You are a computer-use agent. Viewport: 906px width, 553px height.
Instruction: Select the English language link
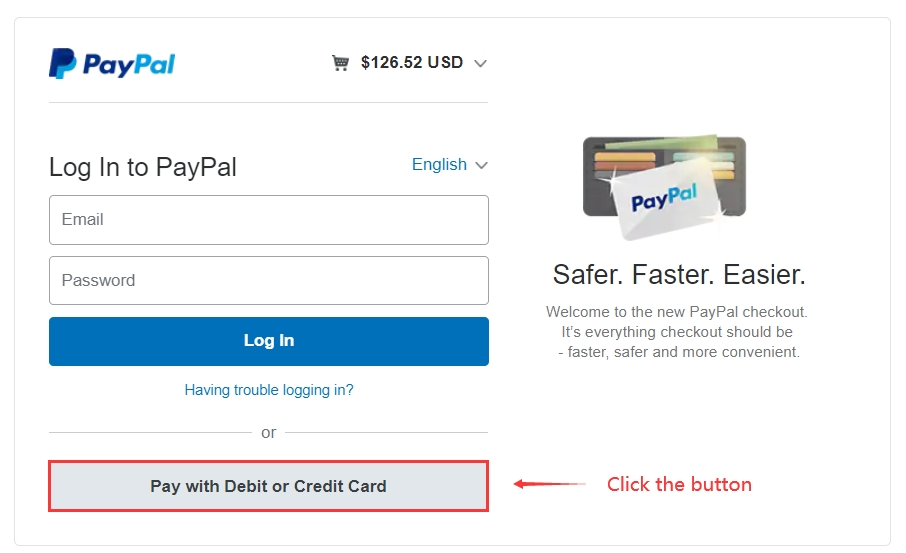pyautogui.click(x=439, y=165)
